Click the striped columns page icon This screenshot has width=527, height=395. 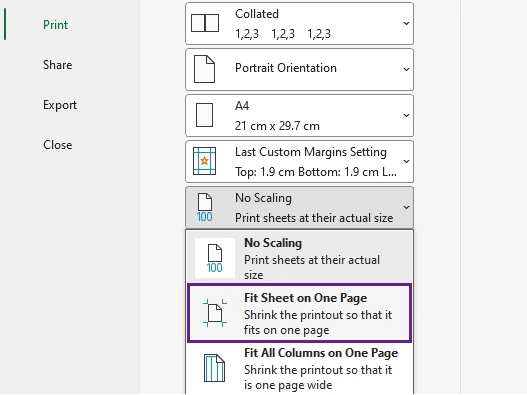(x=214, y=368)
